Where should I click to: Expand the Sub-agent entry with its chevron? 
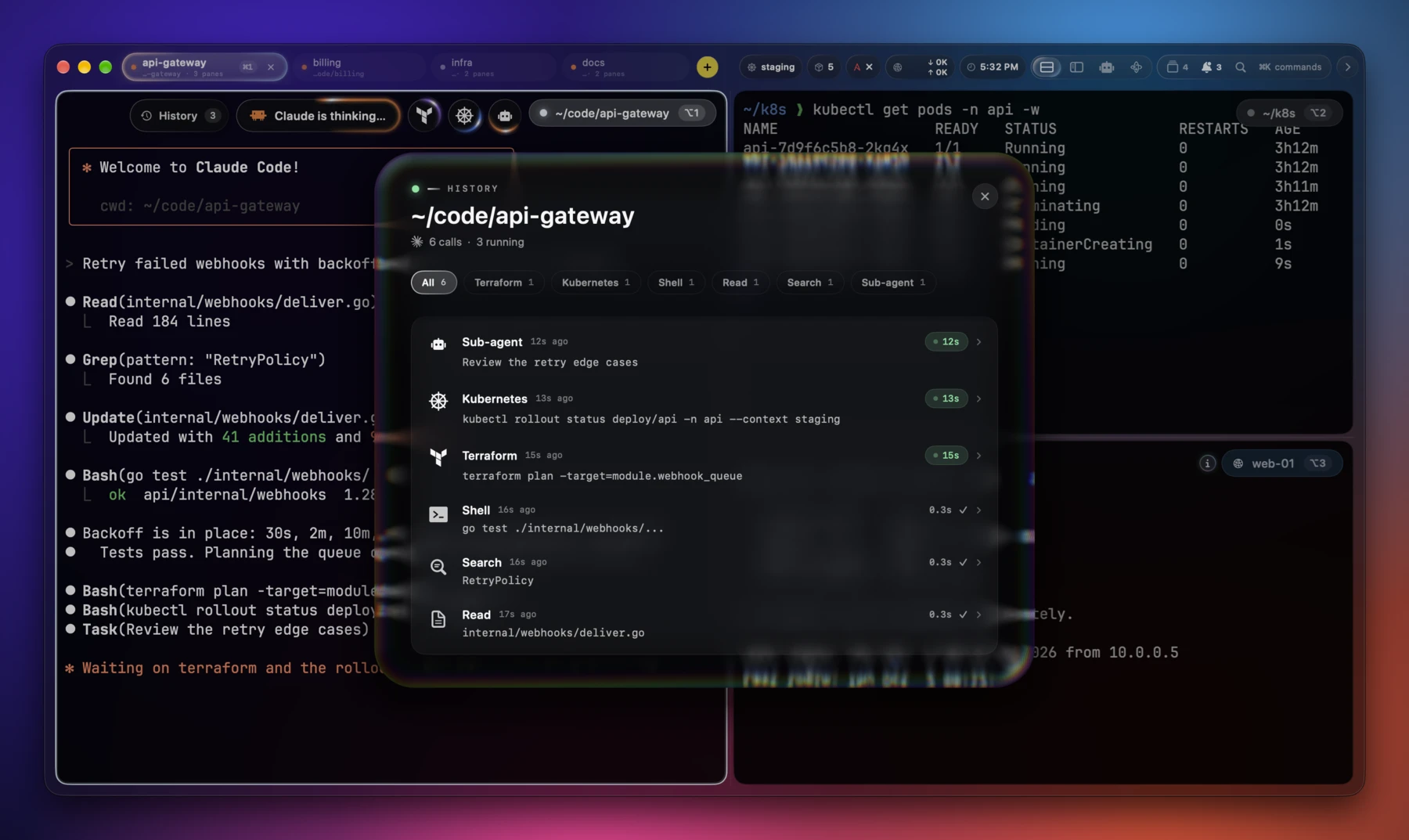click(978, 342)
